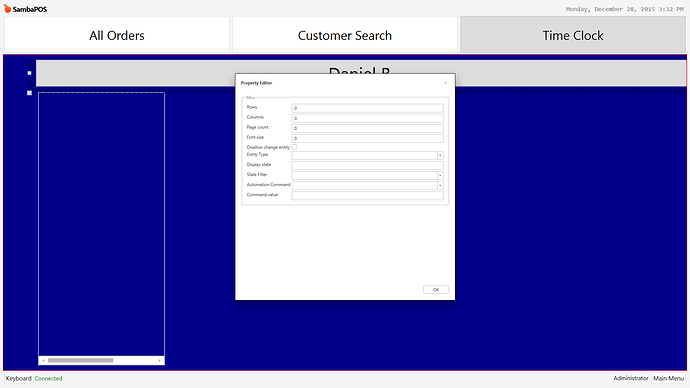The height and width of the screenshot is (388, 690).
Task: Switch to the Time Clock tab
Action: (x=573, y=35)
